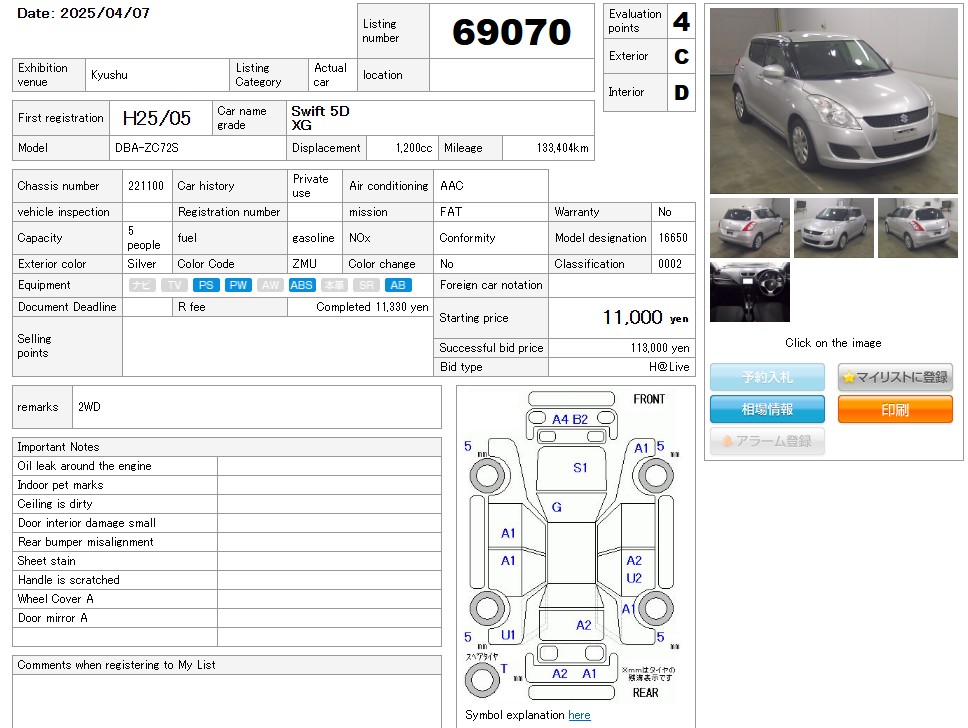Screen dimensions: 968x728
Task: Open the rear-left view thumbnail
Action: coord(749,228)
